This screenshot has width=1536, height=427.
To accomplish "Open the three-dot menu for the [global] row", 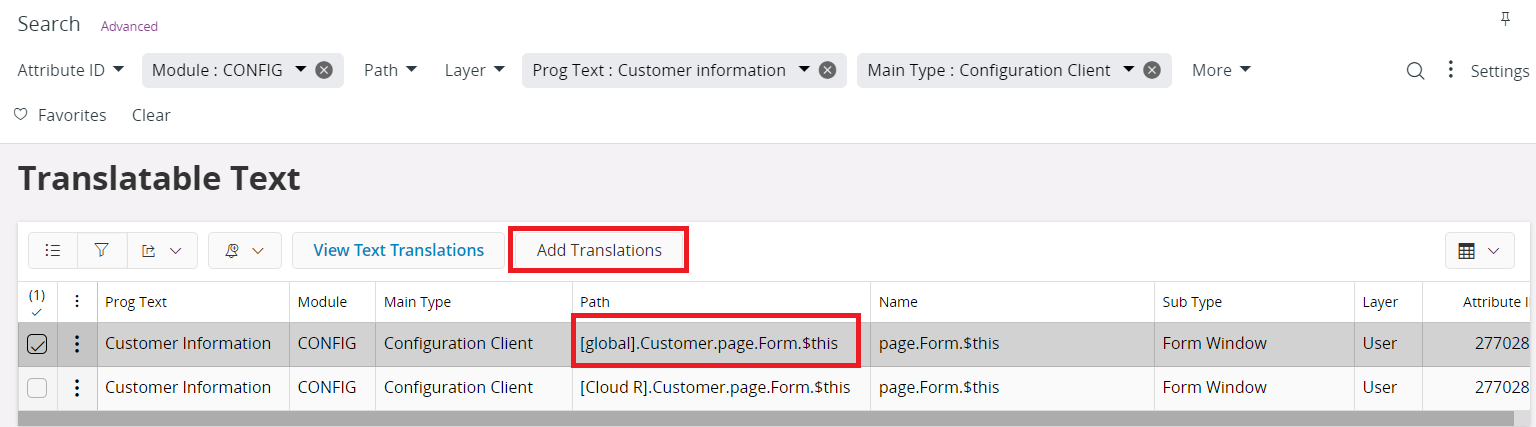I will point(77,344).
